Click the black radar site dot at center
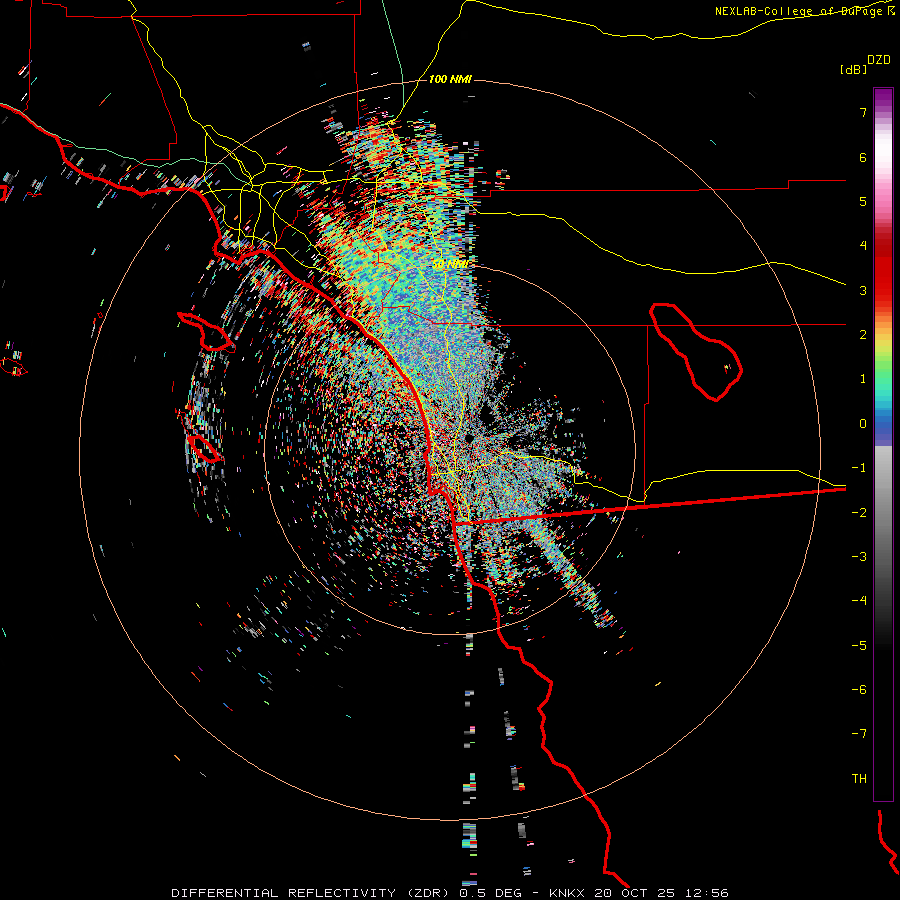900x900 pixels. [470, 439]
